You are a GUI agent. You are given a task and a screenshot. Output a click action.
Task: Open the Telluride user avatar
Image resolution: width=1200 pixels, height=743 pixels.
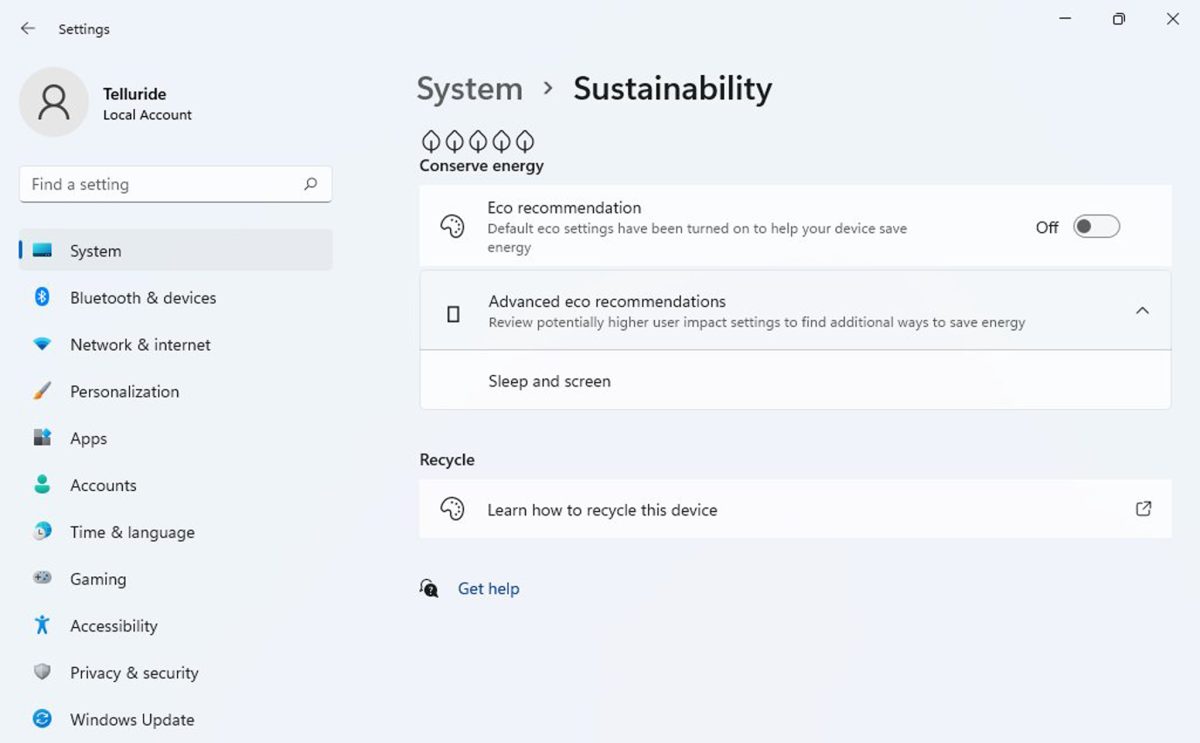(54, 102)
